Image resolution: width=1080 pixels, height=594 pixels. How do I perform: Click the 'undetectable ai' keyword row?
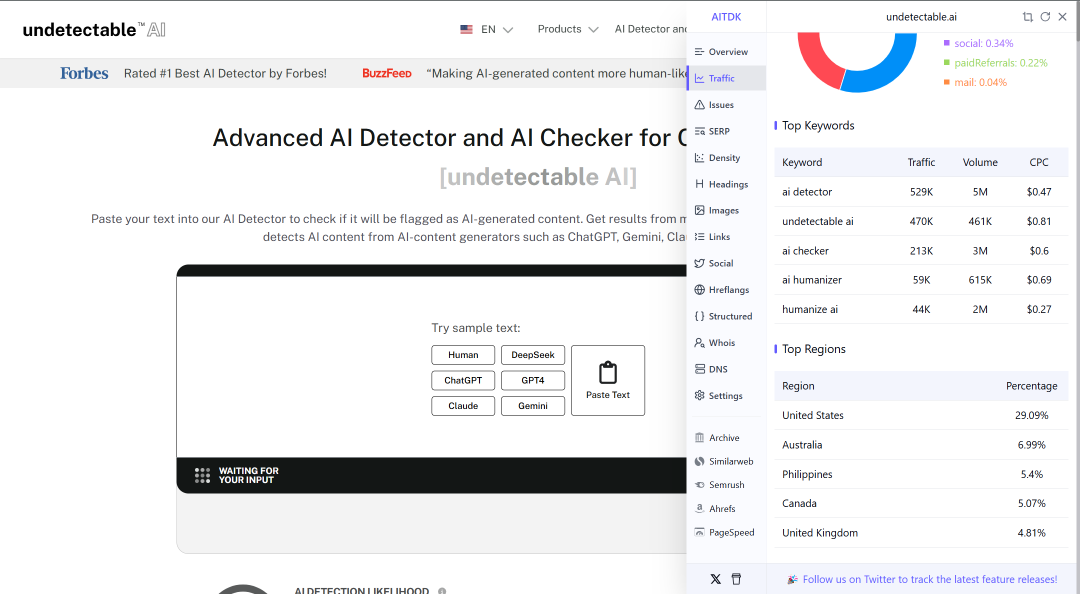click(921, 221)
